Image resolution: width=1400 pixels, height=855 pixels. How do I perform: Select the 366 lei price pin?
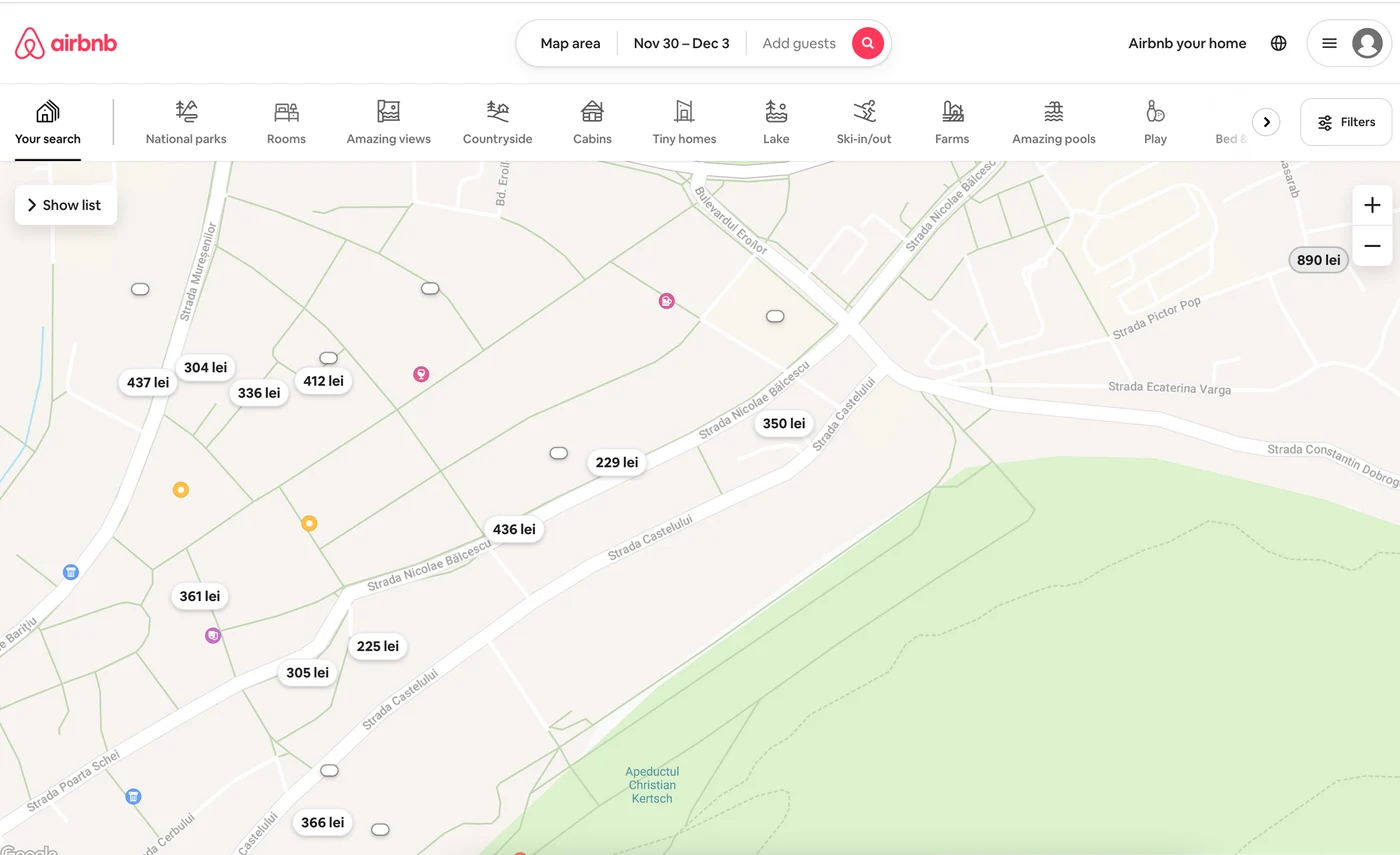(x=323, y=822)
